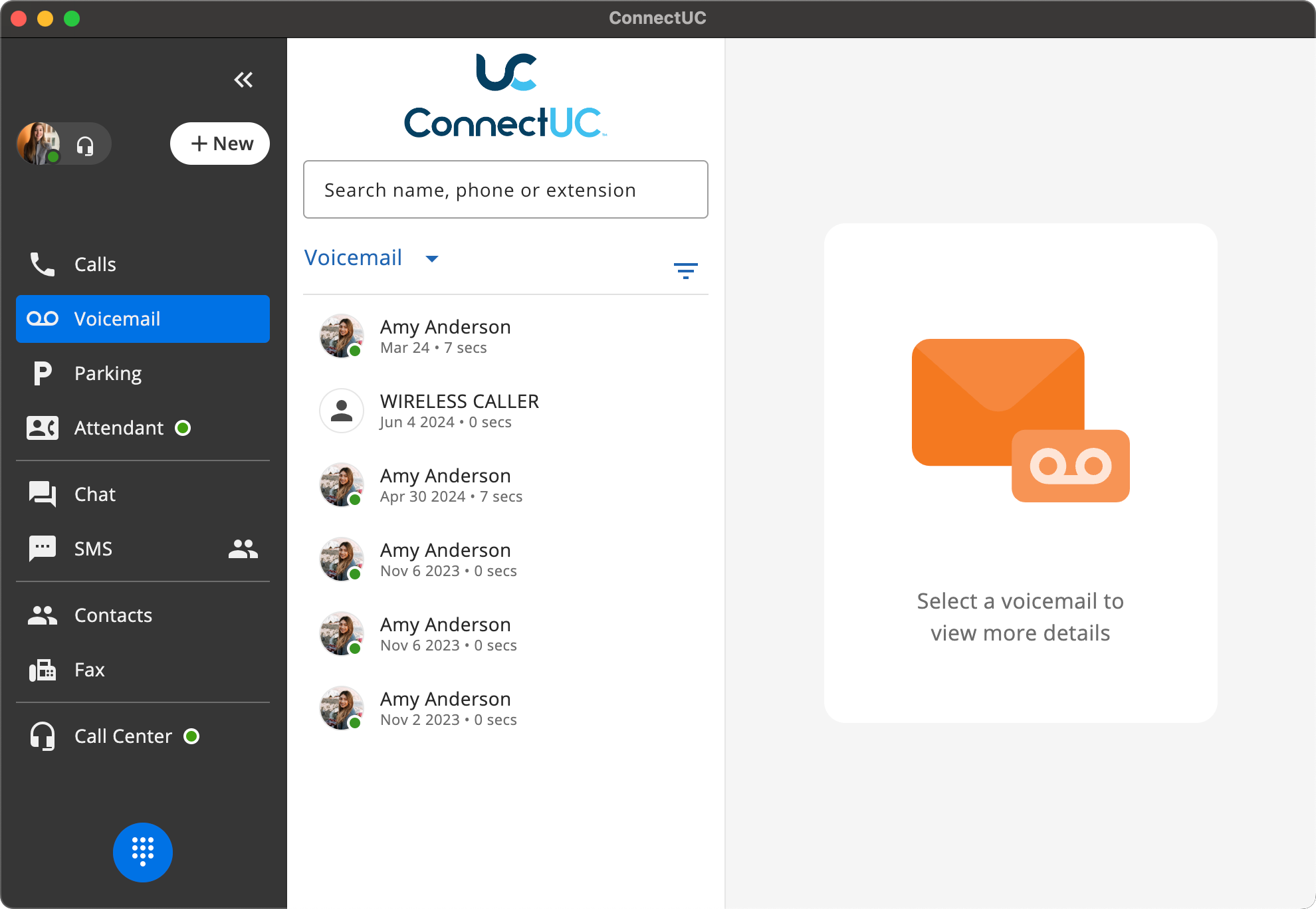1316x909 pixels.
Task: Open the voicemail filter icon
Action: tap(685, 270)
